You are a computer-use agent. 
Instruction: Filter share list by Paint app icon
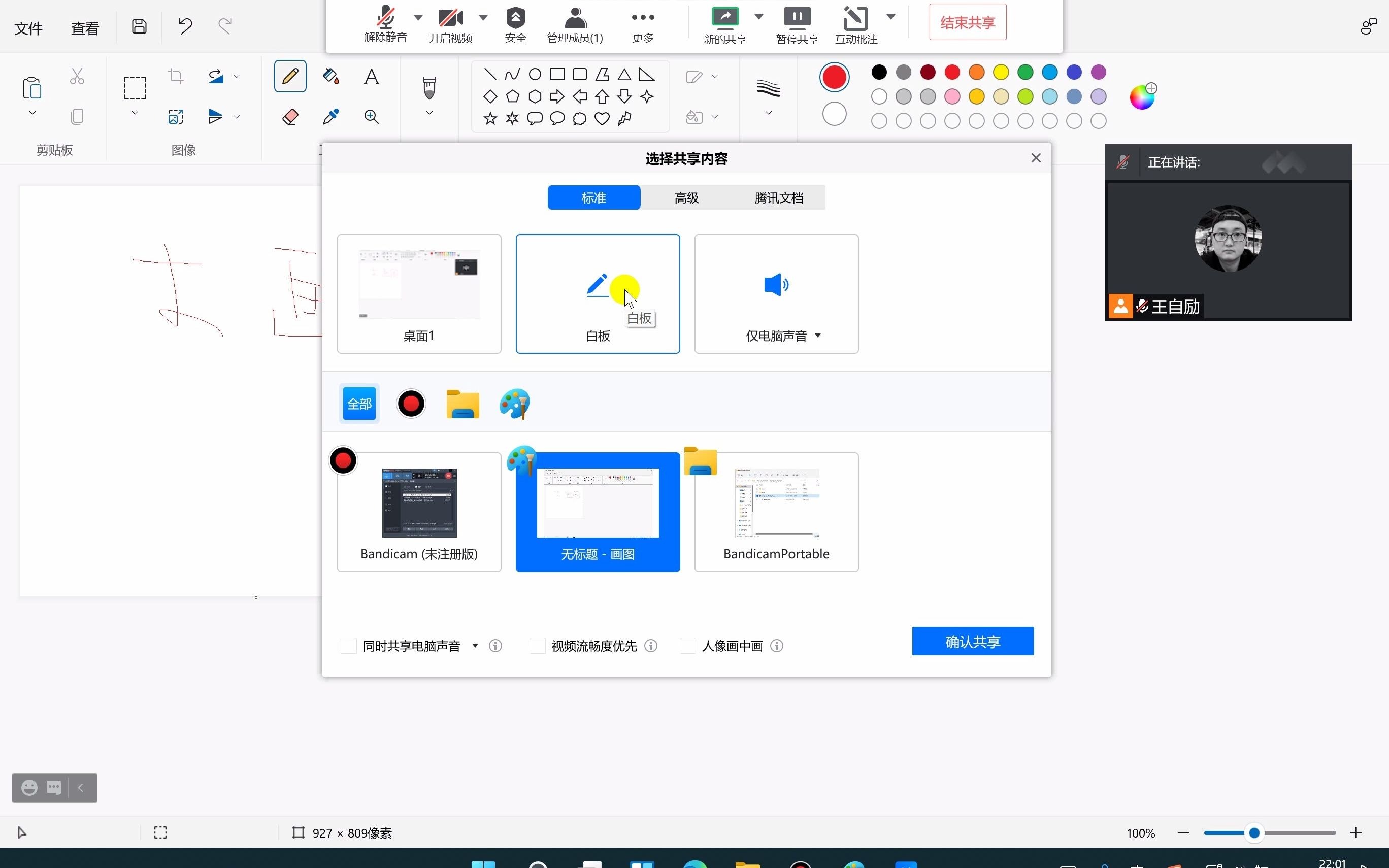click(x=514, y=404)
